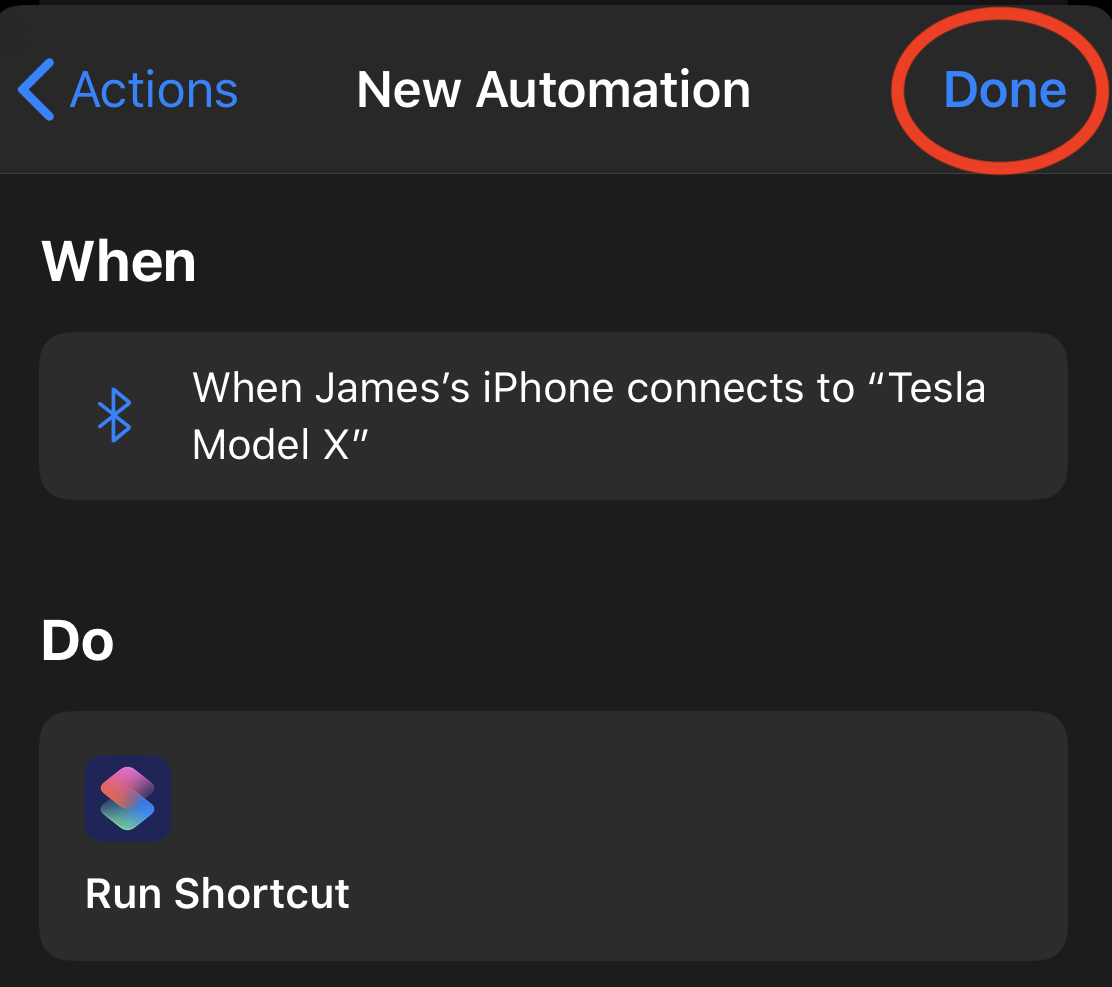1112x987 pixels.
Task: Tap the "Model X" text line
Action: coord(280,445)
